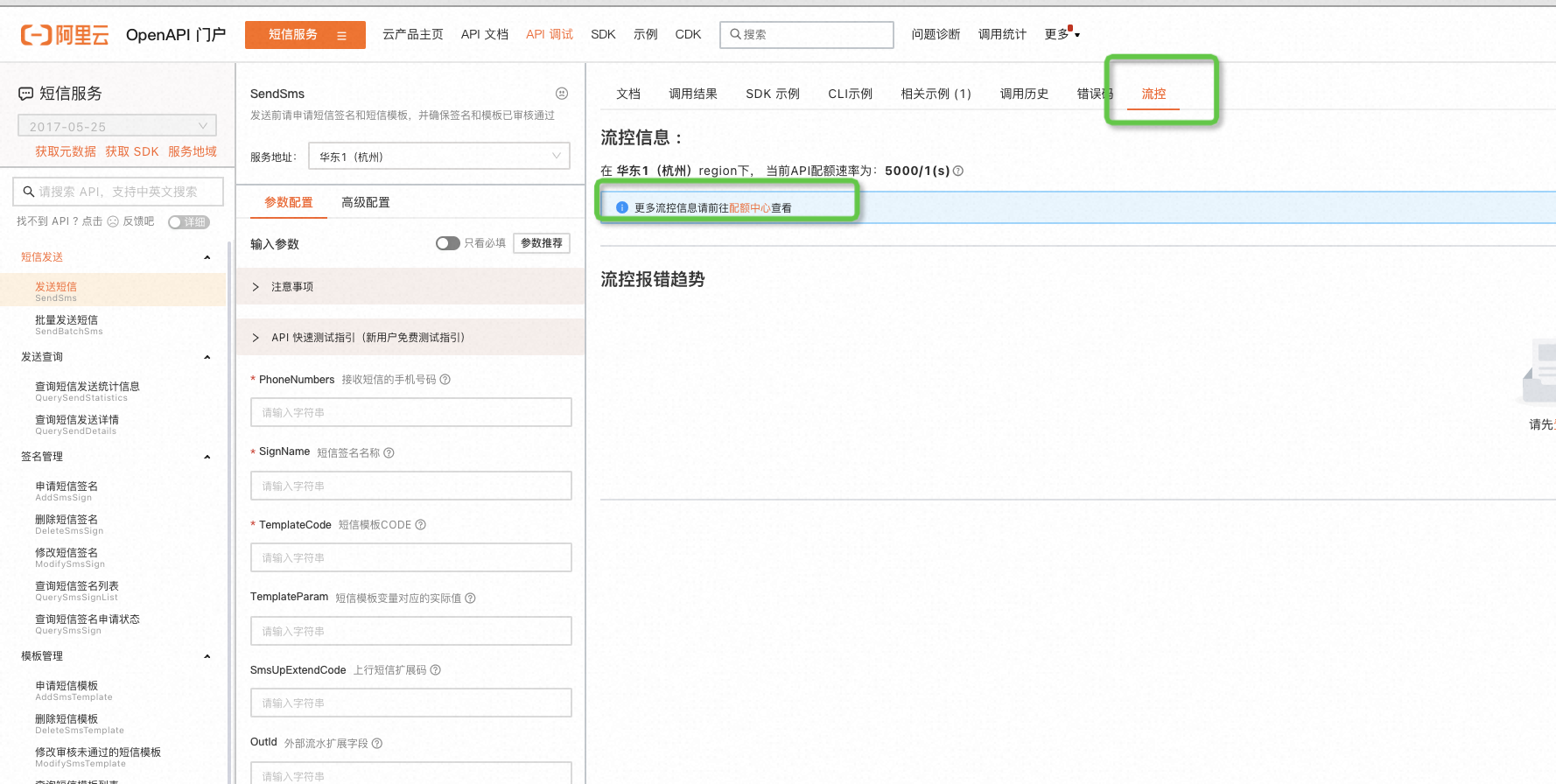Switch to the SDK 示例 tab
This screenshot has height=784, width=1556.
tap(773, 94)
